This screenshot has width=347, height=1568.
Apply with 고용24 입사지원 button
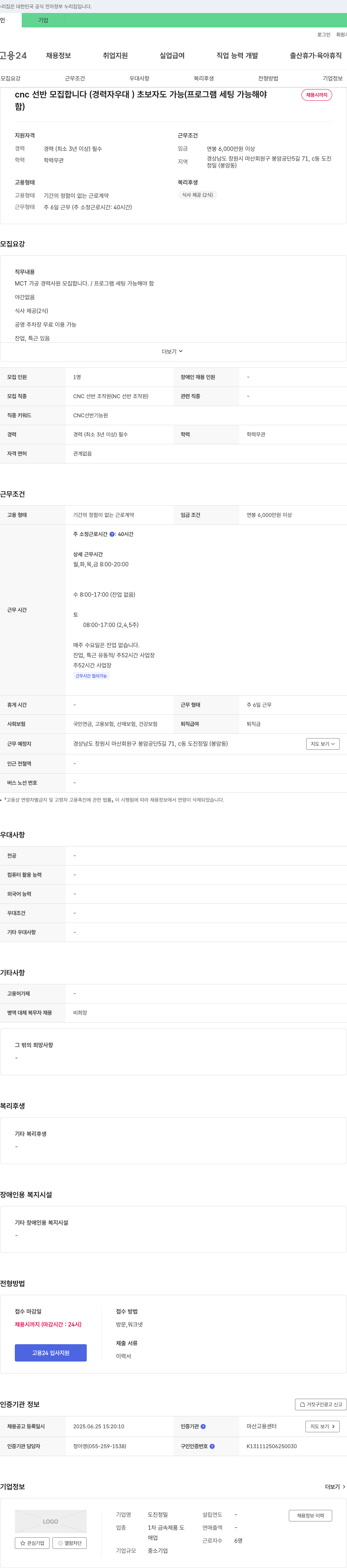tap(51, 1353)
